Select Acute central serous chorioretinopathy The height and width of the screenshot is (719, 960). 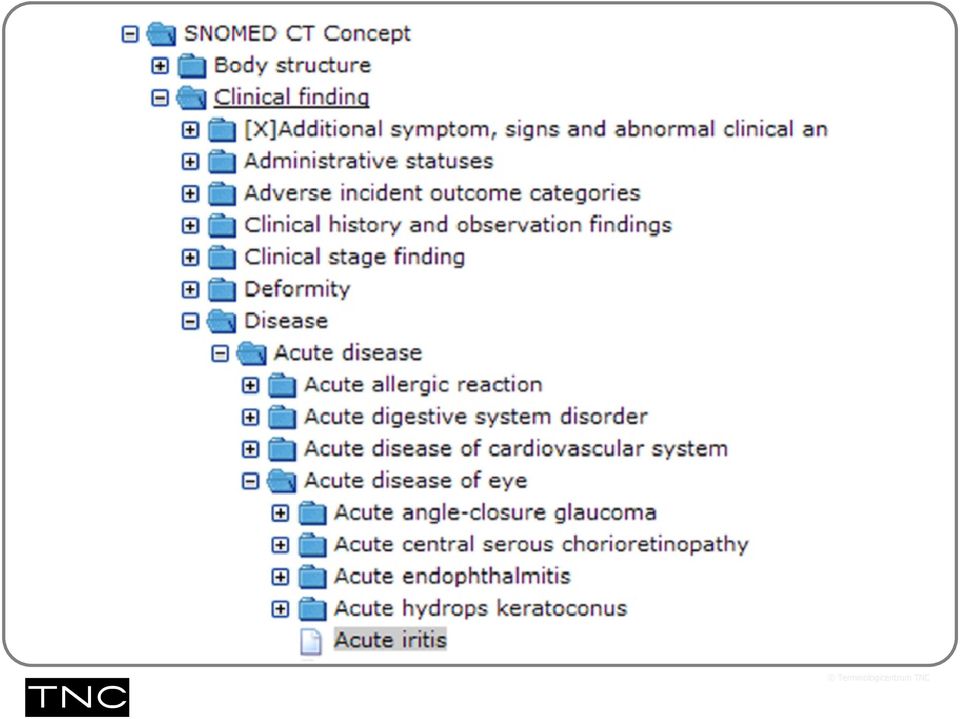[x=541, y=544]
